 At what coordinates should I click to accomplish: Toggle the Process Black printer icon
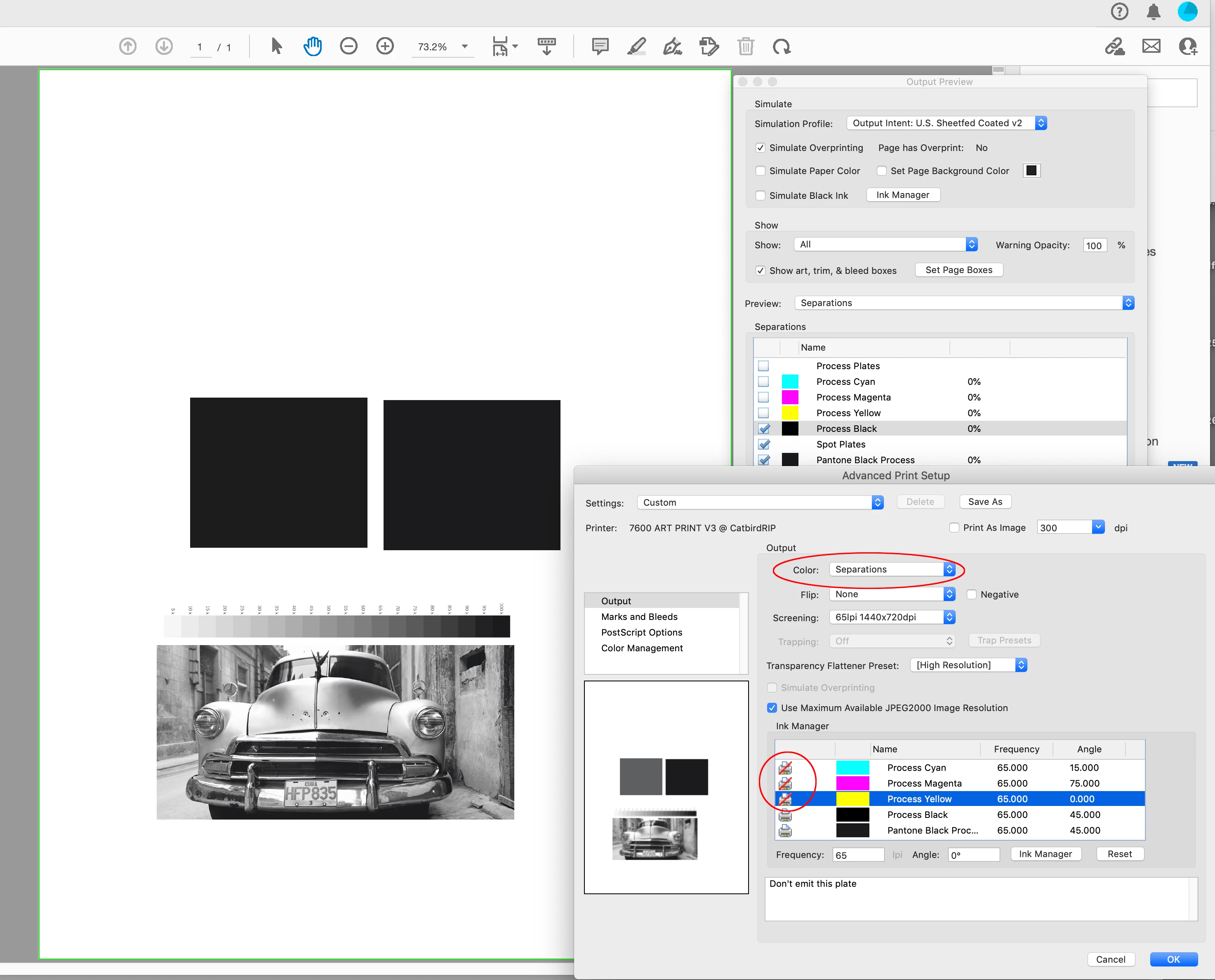785,815
